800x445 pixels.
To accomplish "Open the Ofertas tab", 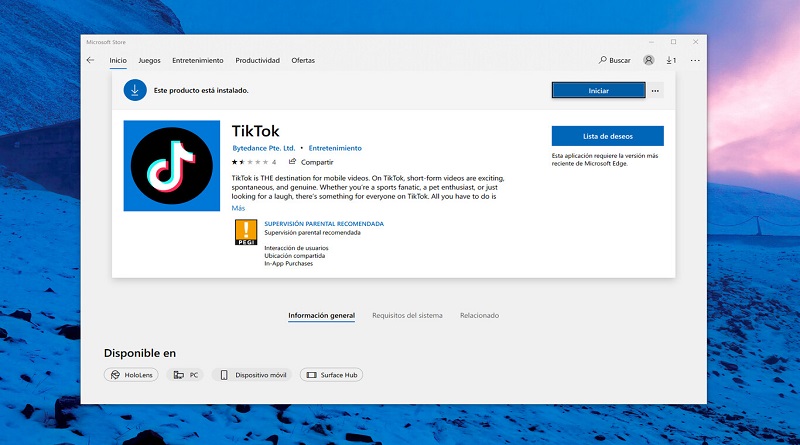I will 303,60.
